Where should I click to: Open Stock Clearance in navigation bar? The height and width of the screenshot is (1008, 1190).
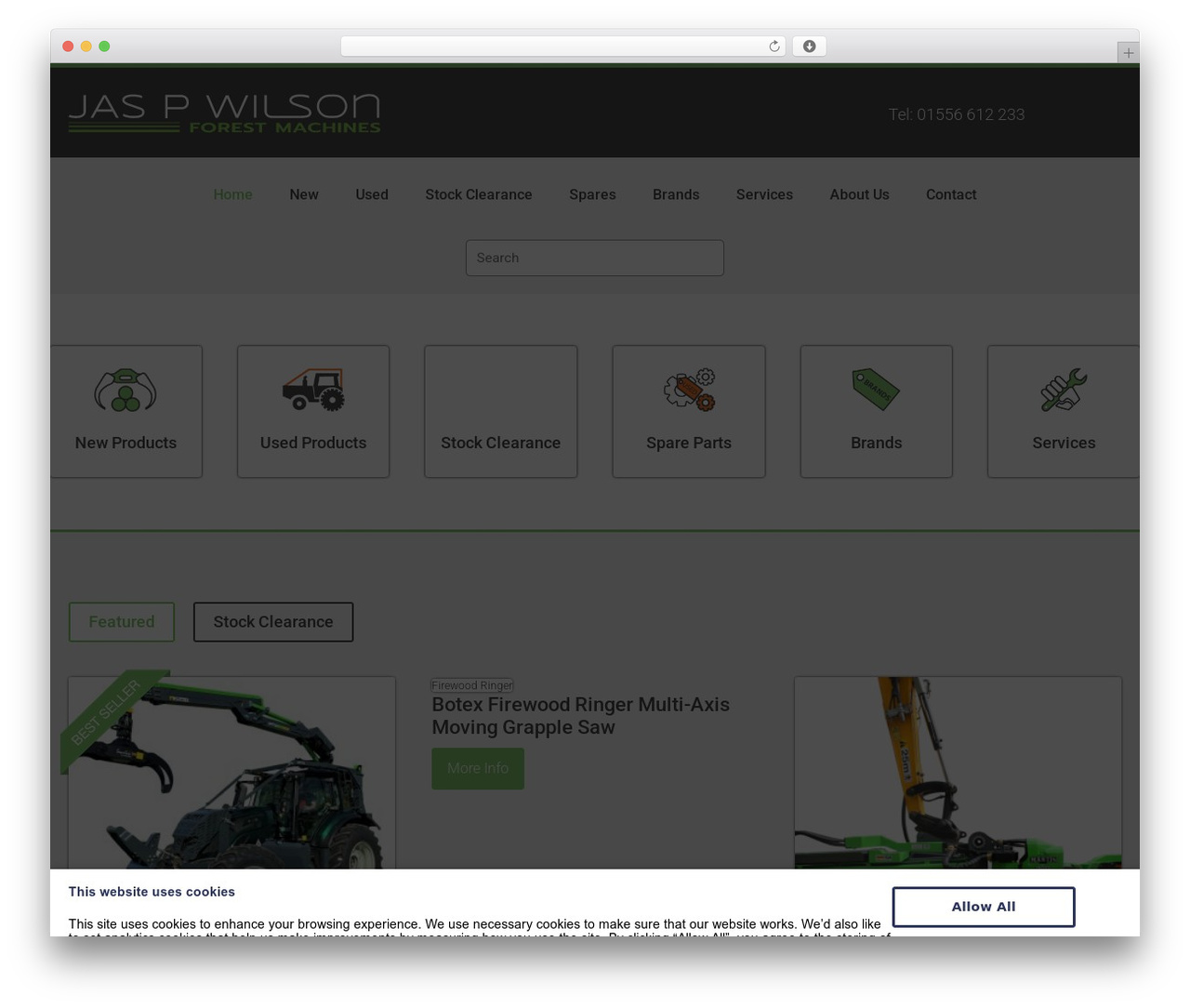click(479, 194)
